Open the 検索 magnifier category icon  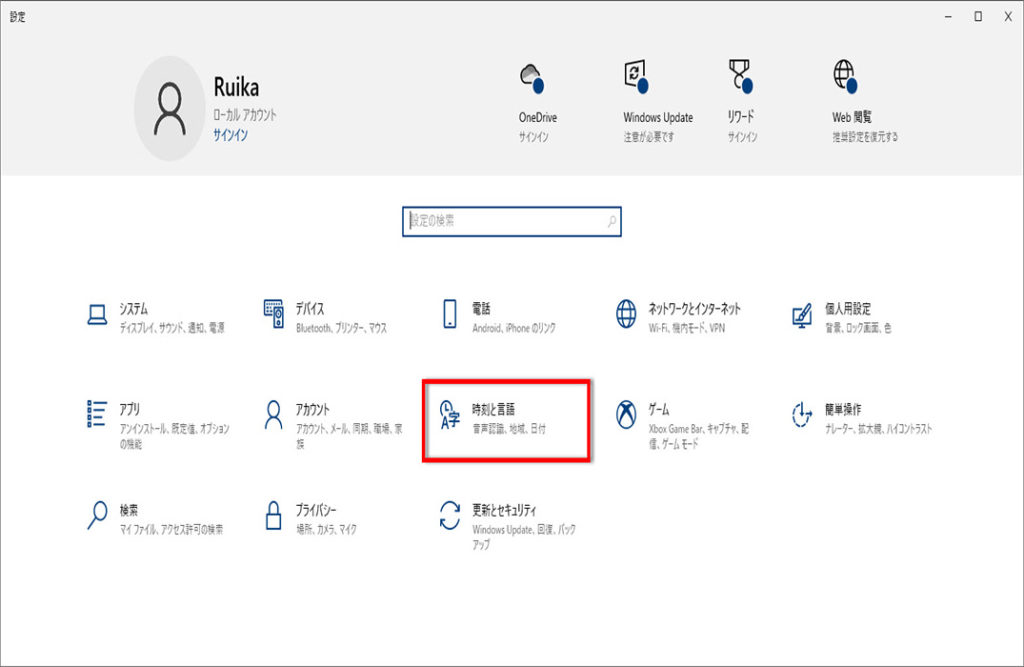(97, 515)
